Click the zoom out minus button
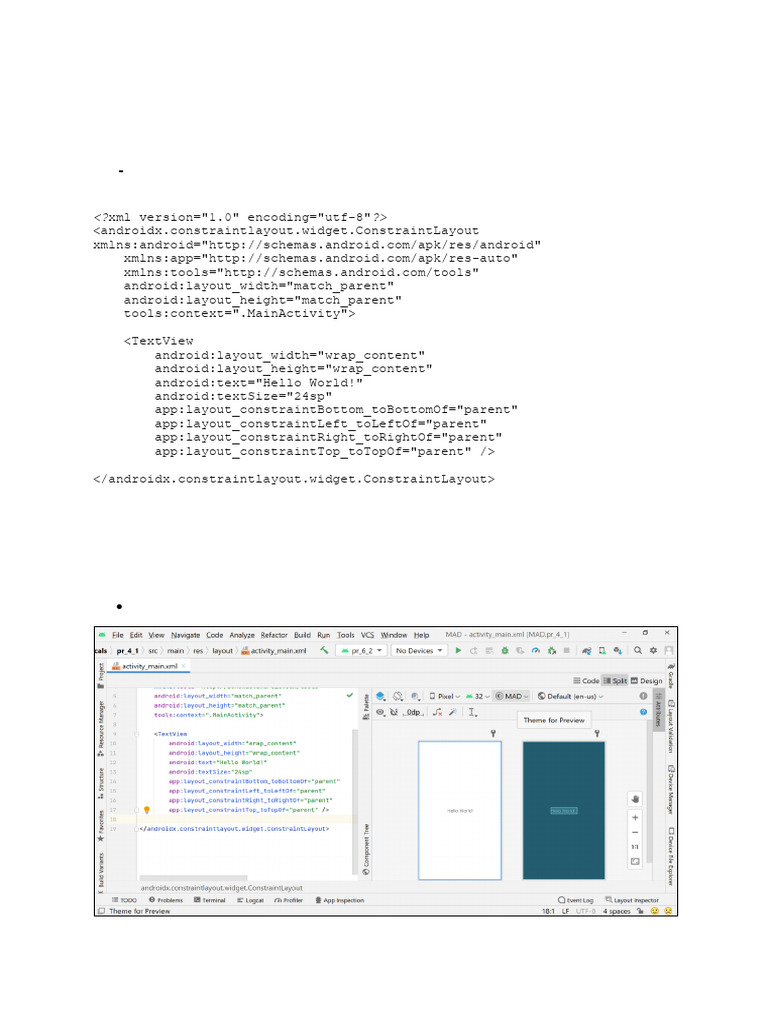The width and height of the screenshot is (768, 1024). click(635, 833)
